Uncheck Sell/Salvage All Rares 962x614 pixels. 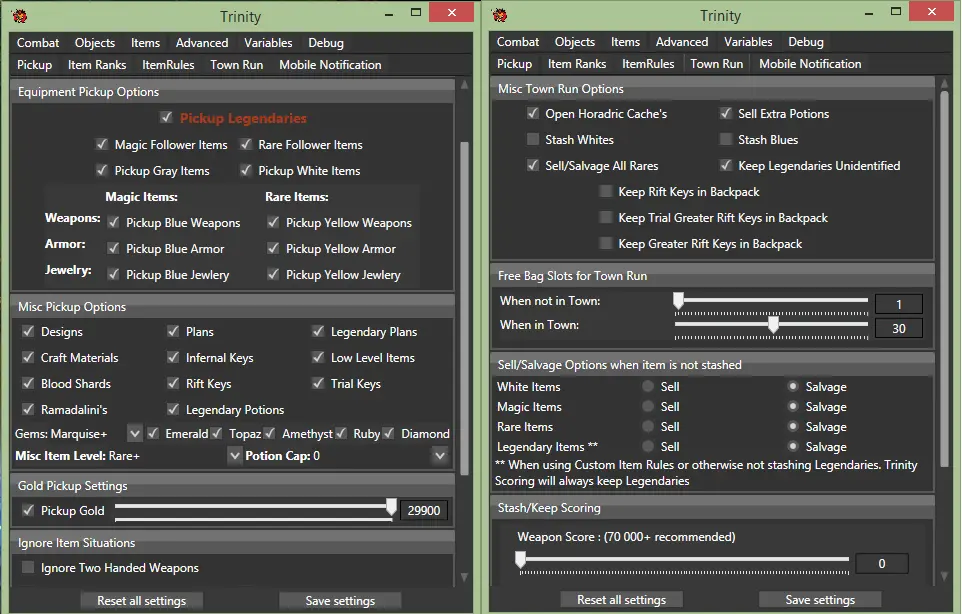tap(533, 165)
